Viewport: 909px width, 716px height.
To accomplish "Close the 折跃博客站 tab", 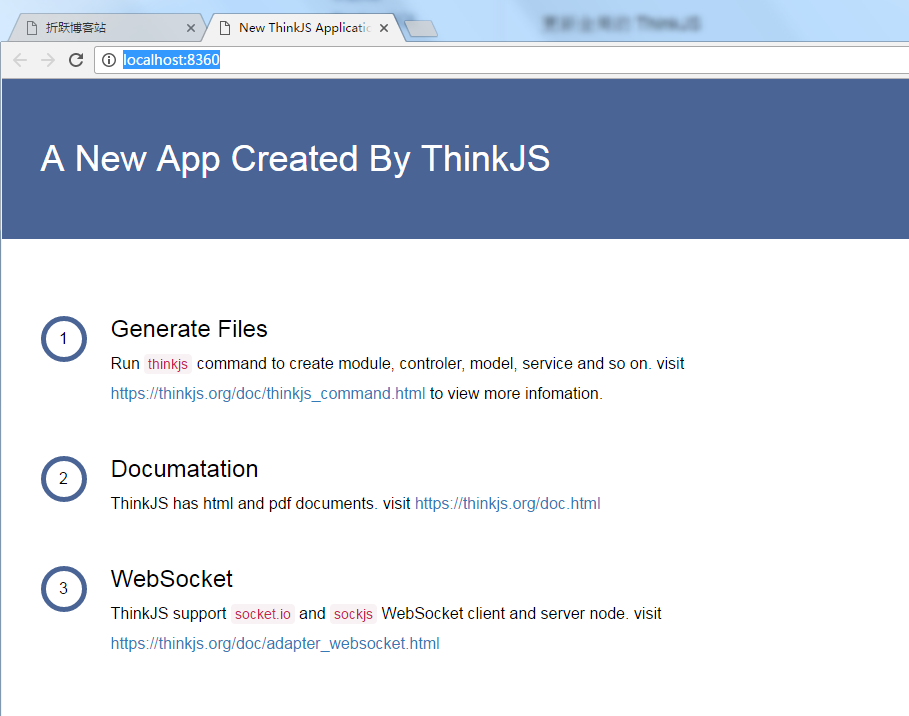I will tap(191, 28).
